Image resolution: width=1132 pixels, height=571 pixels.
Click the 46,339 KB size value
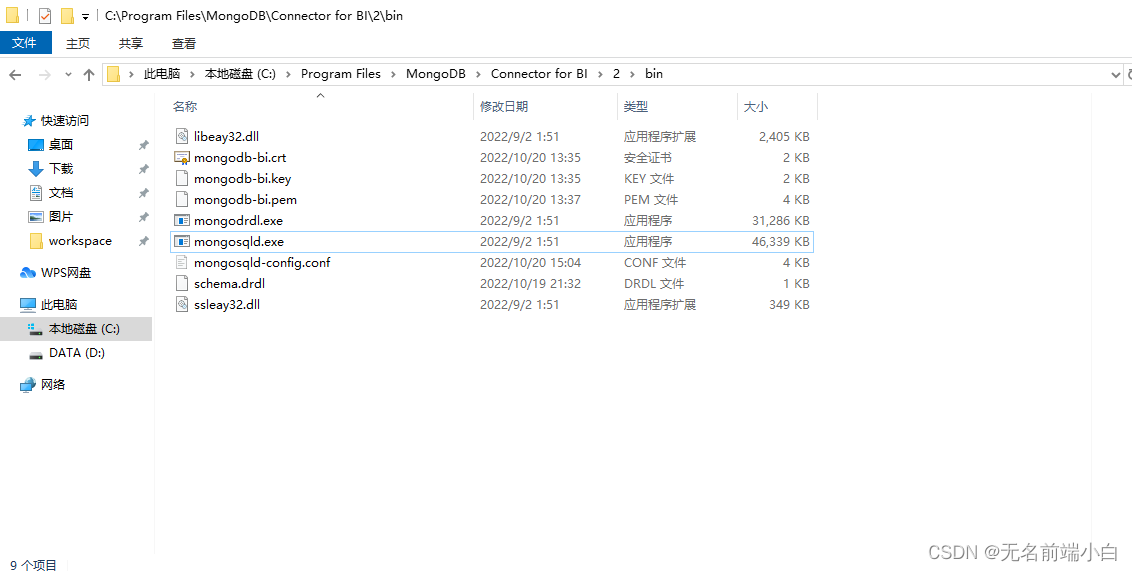coord(780,241)
